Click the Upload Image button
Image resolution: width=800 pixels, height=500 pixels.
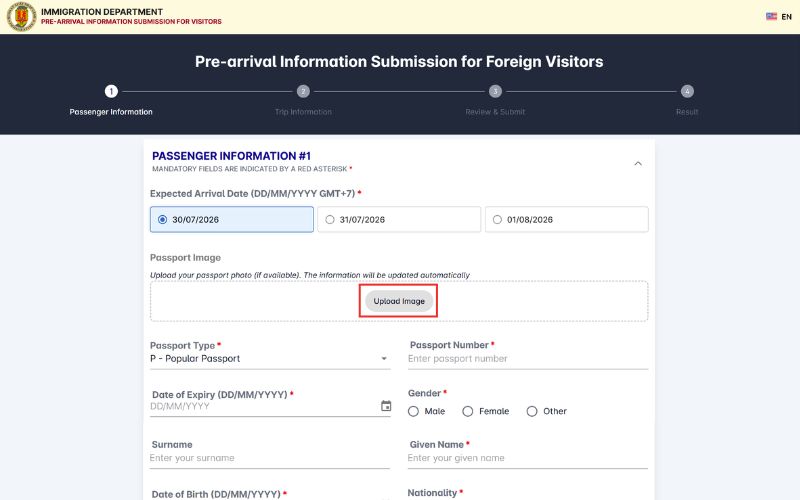(399, 301)
